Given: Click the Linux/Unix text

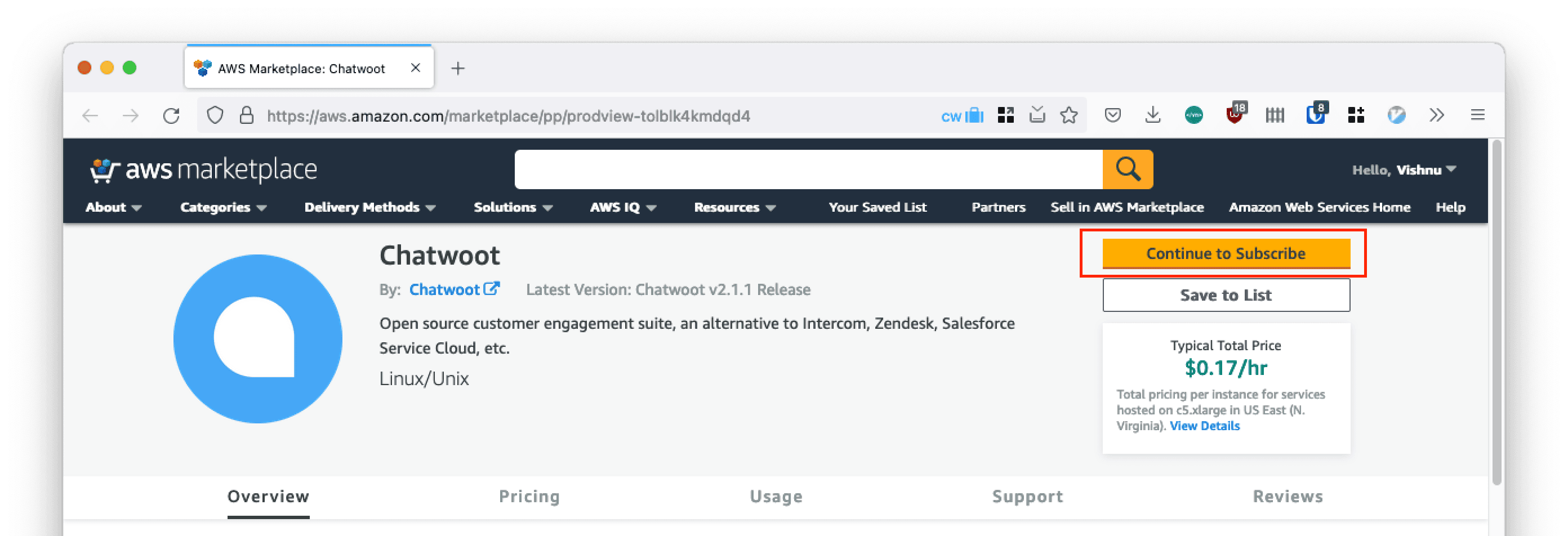Looking at the screenshot, I should click(x=424, y=379).
